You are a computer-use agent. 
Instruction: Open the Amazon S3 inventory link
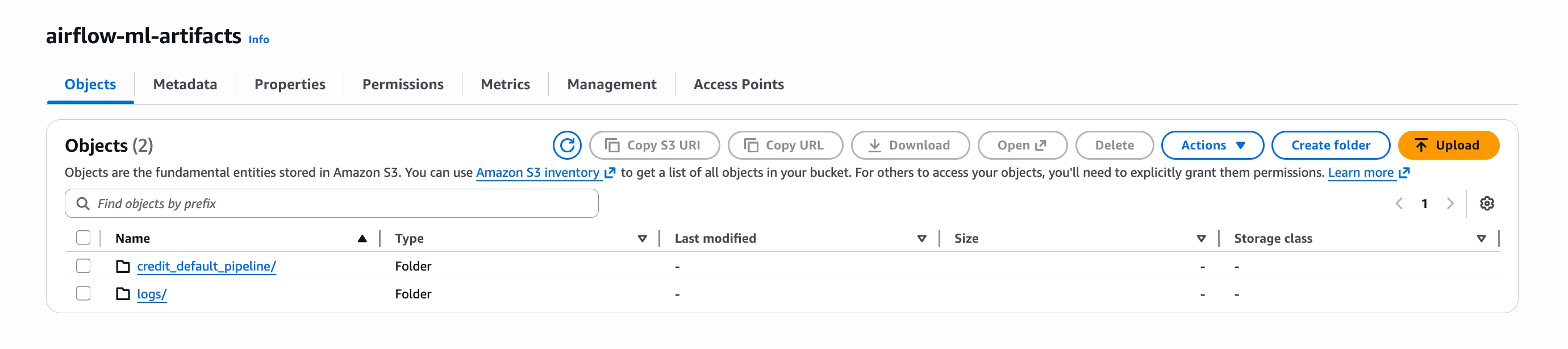(537, 172)
